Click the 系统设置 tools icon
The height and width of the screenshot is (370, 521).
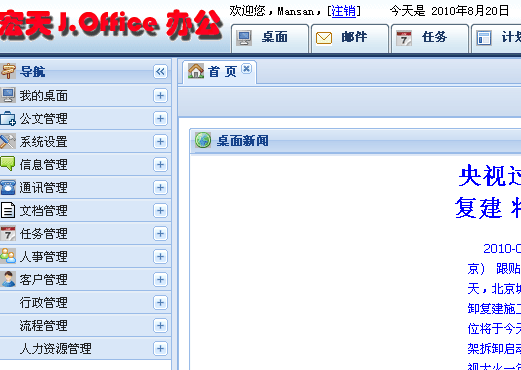click(x=8, y=141)
